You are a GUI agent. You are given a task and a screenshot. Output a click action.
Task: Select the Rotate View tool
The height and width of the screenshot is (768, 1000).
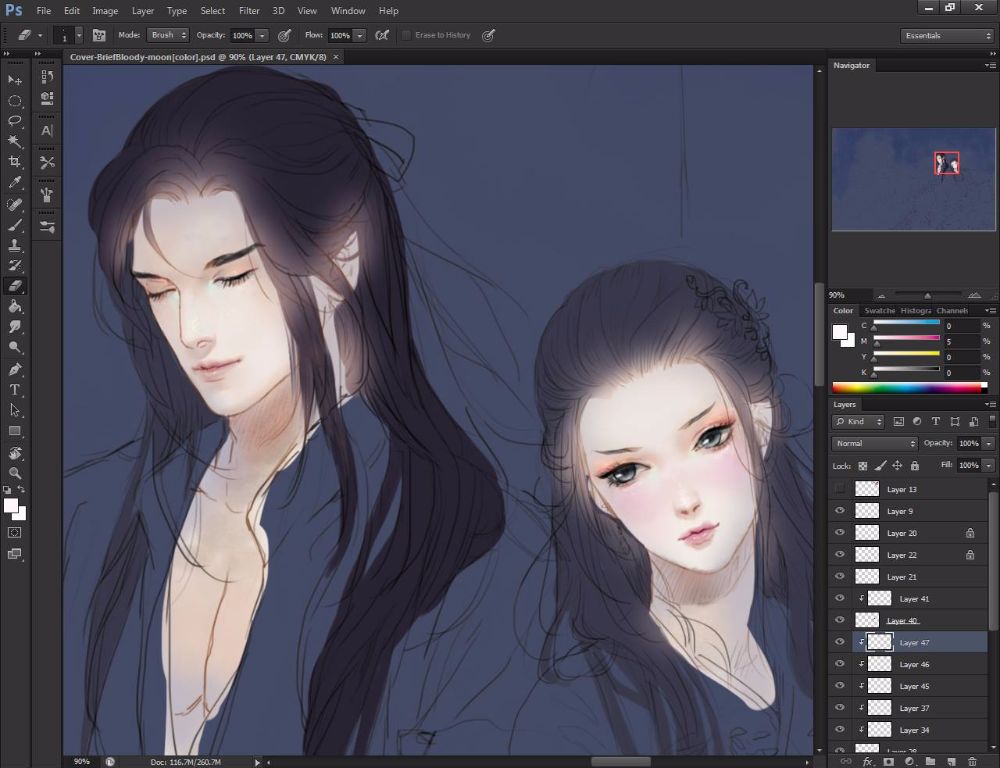click(x=15, y=453)
